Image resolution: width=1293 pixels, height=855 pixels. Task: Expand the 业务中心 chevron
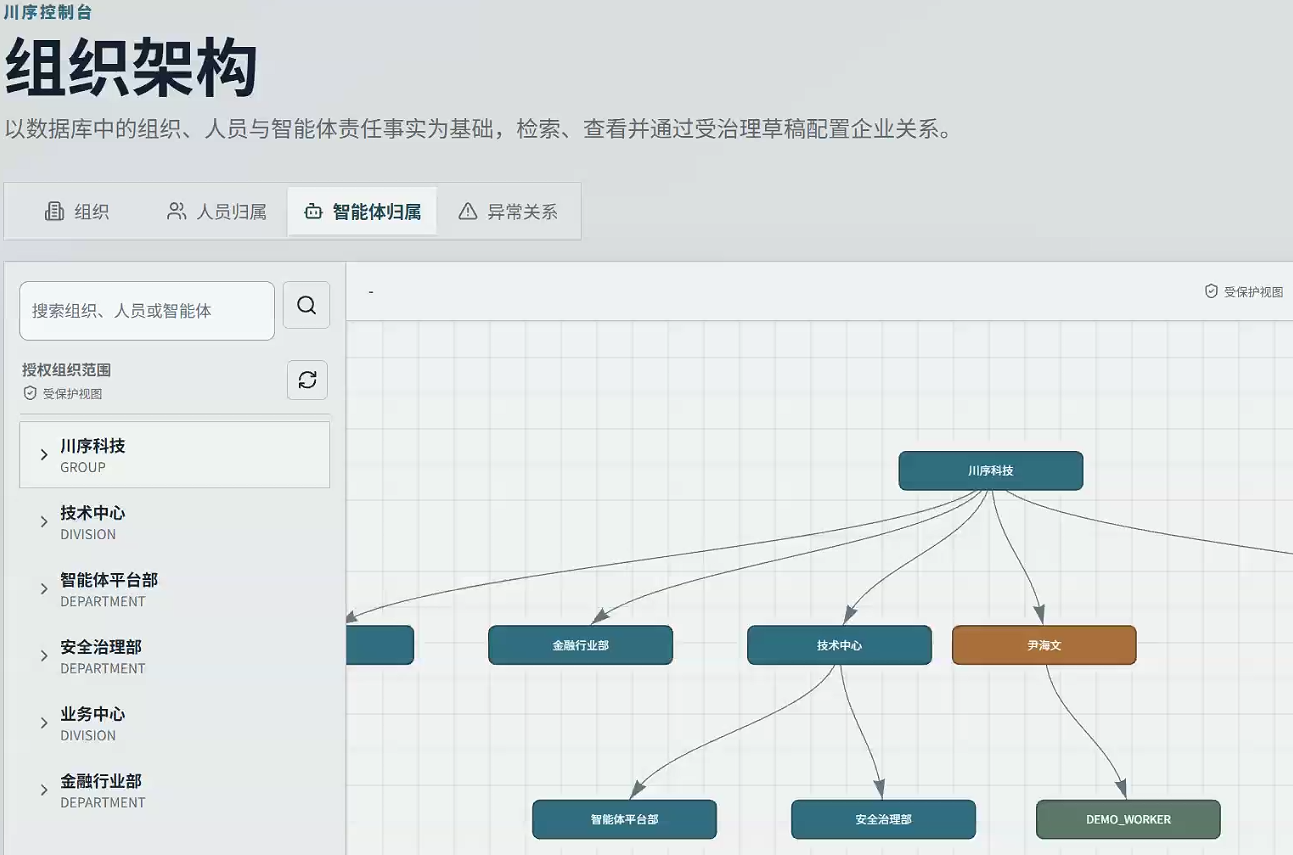pos(44,723)
